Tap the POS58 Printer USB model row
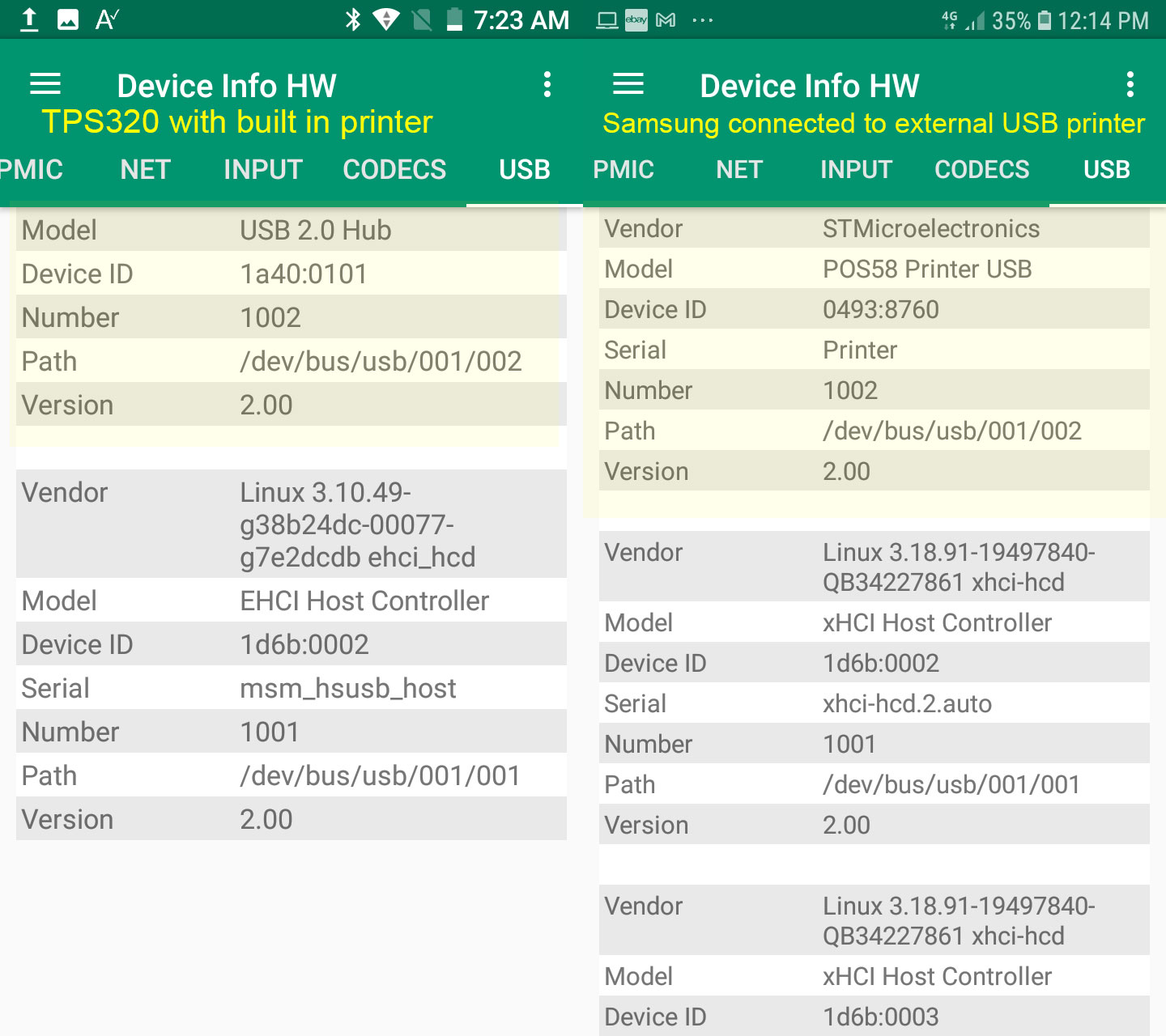1166x1036 pixels. pos(874,269)
